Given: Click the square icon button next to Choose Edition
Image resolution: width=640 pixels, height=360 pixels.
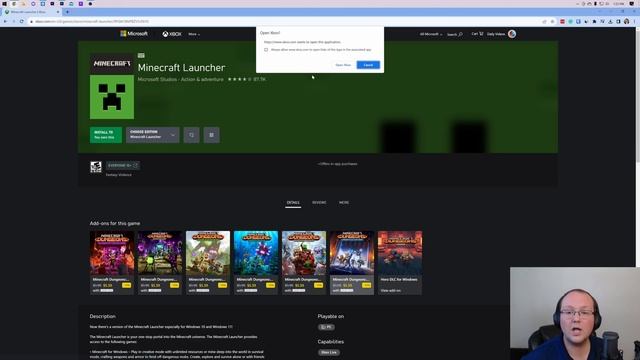Looking at the screenshot, I should [x=191, y=135].
